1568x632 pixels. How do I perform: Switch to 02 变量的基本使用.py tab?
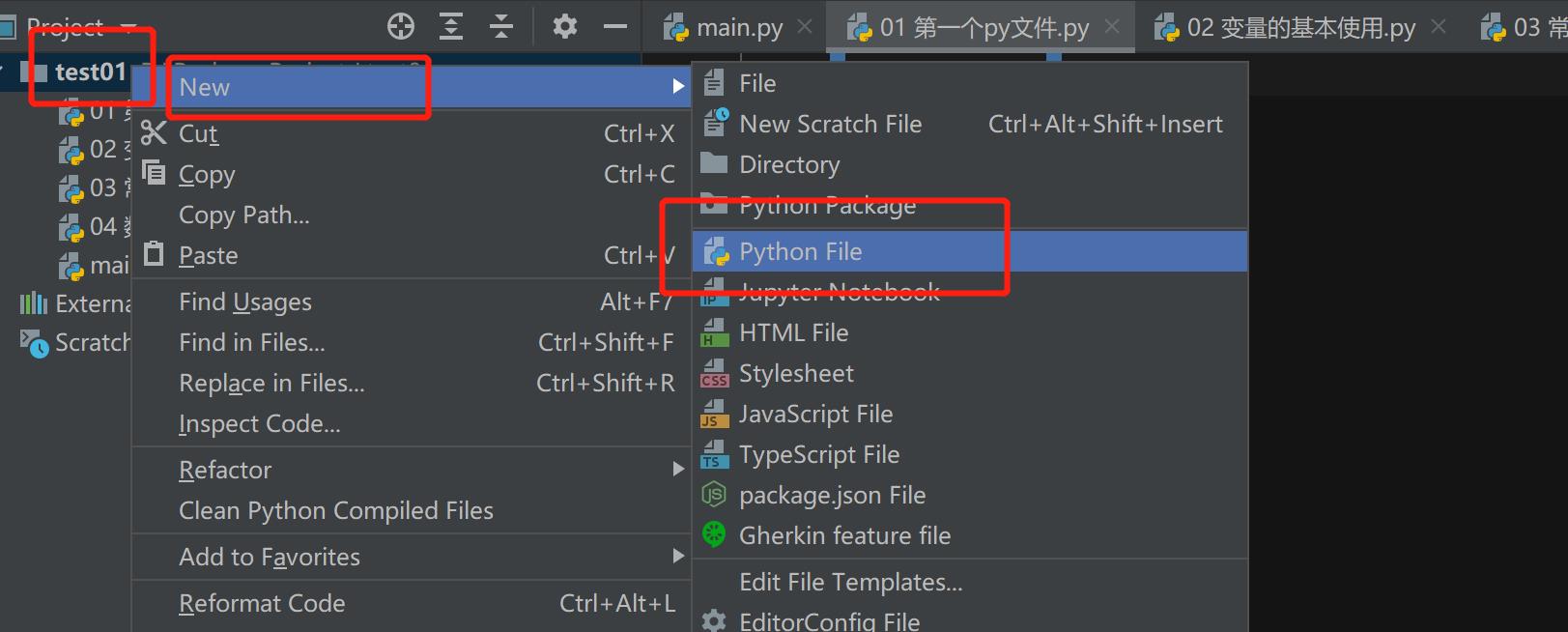[1300, 28]
